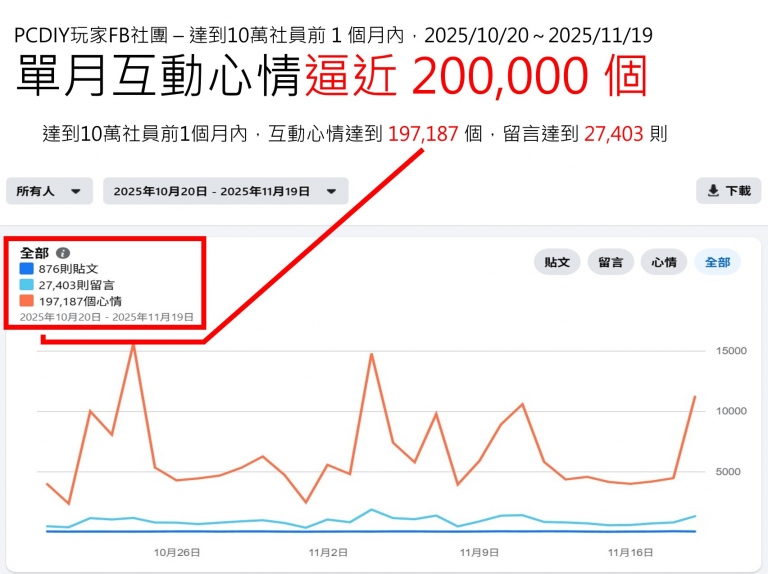Click the 11月16日 x-axis date label

point(631,551)
